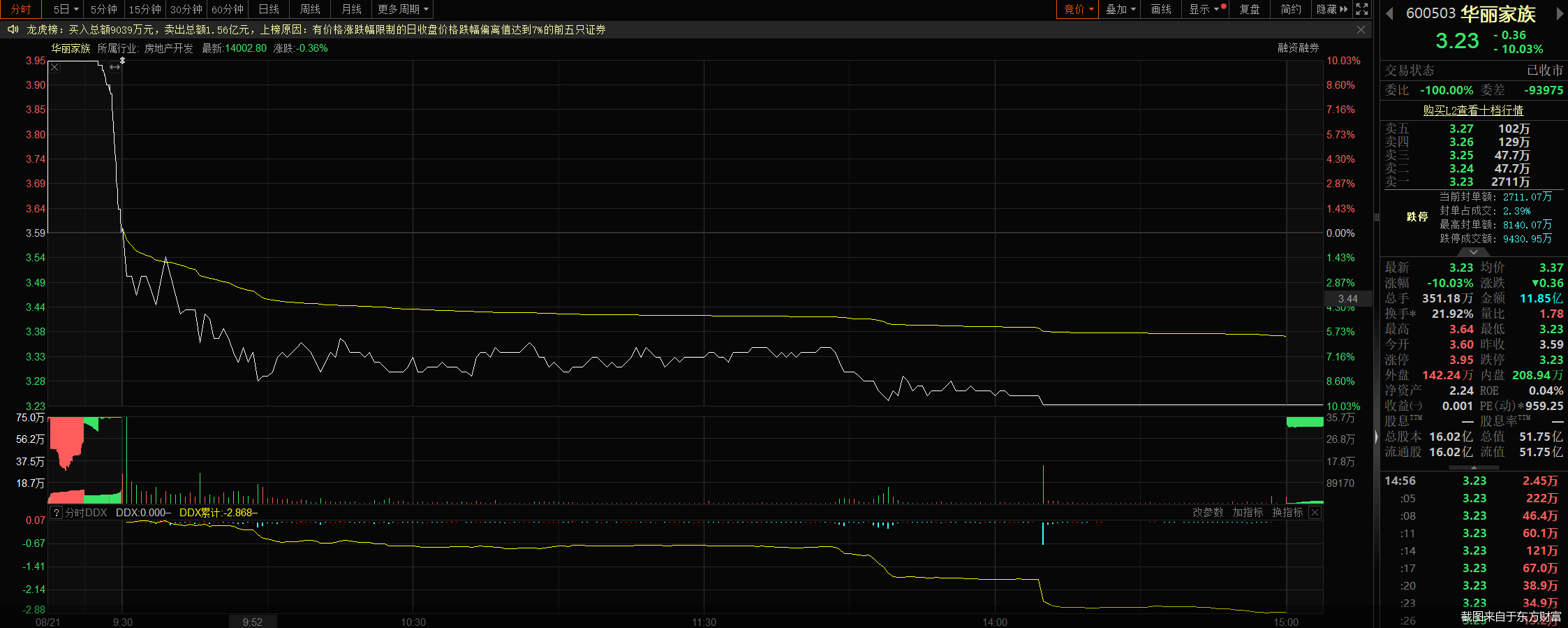Image resolution: width=1568 pixels, height=628 pixels.
Task: Open the 分时DDX help question icon
Action: (57, 513)
